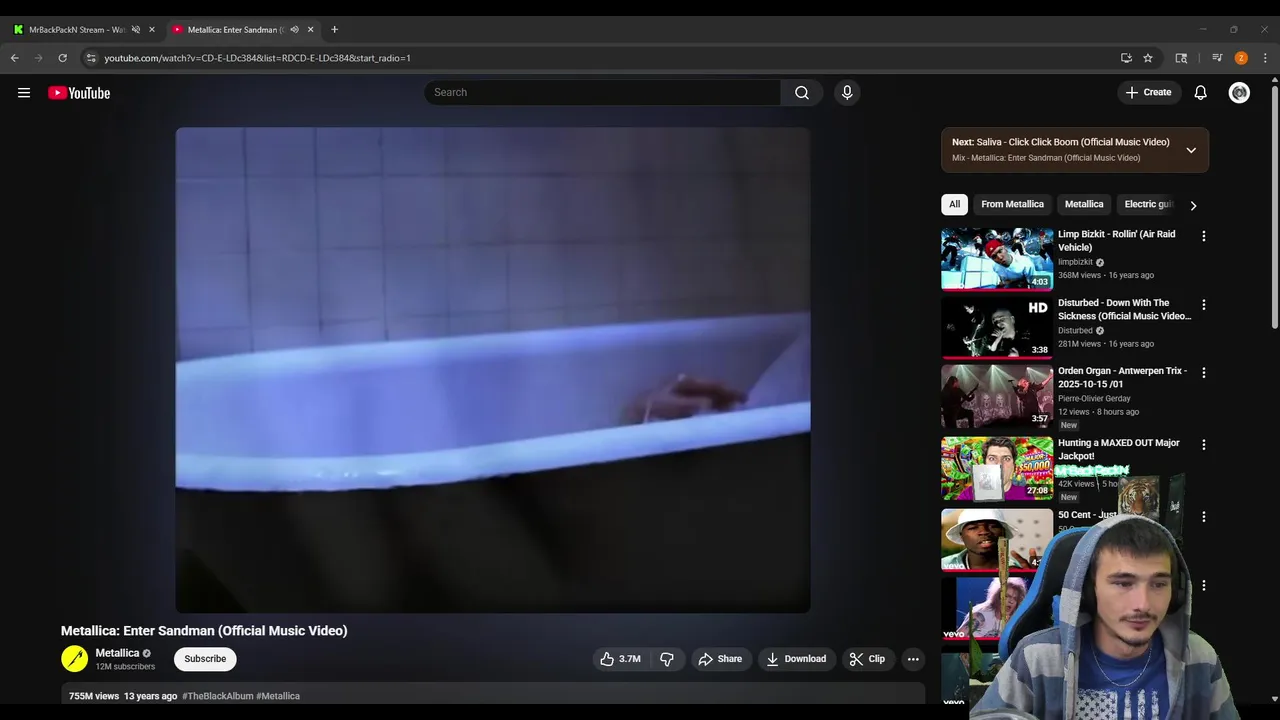
Task: Open the YouTube account avatar menu
Action: point(1239,92)
